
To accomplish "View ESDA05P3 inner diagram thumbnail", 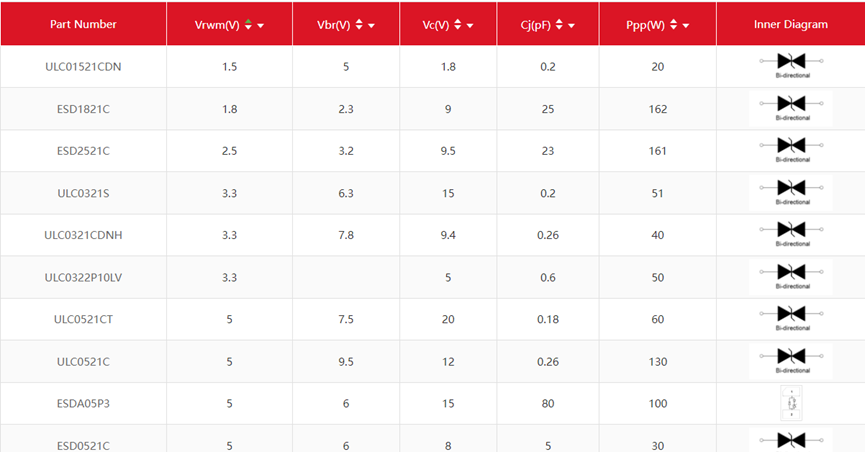I will (x=790, y=403).
